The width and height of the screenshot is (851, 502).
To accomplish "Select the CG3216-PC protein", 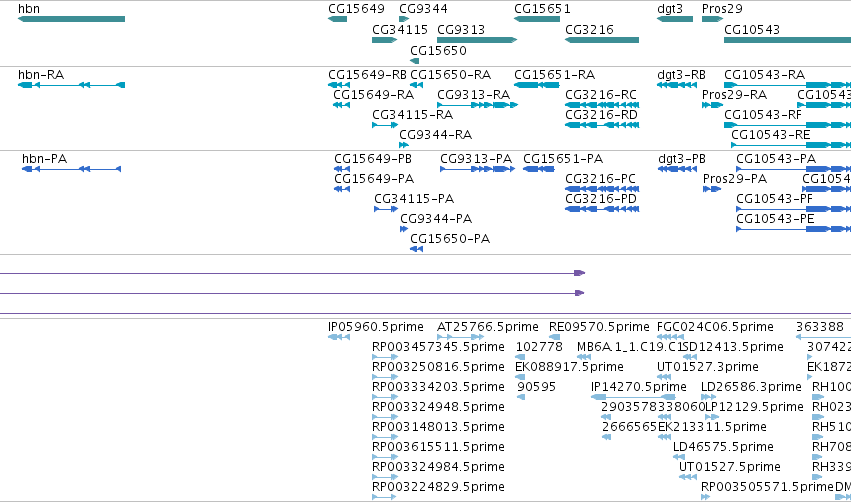I will pyautogui.click(x=602, y=189).
